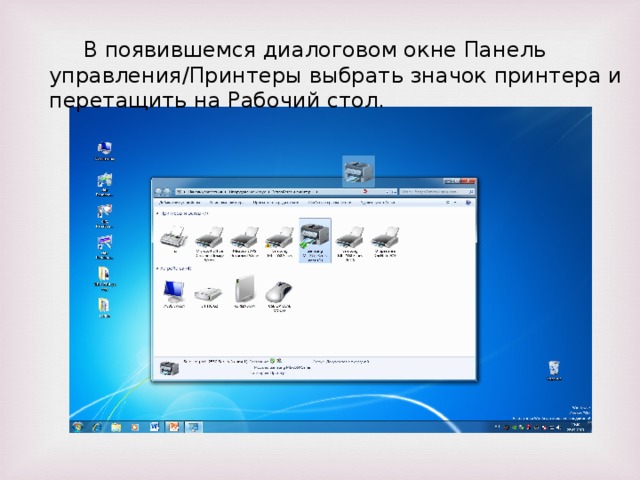This screenshot has width=640, height=480.
Task: Refresh the Devices and Printers address bar
Action: (x=393, y=191)
